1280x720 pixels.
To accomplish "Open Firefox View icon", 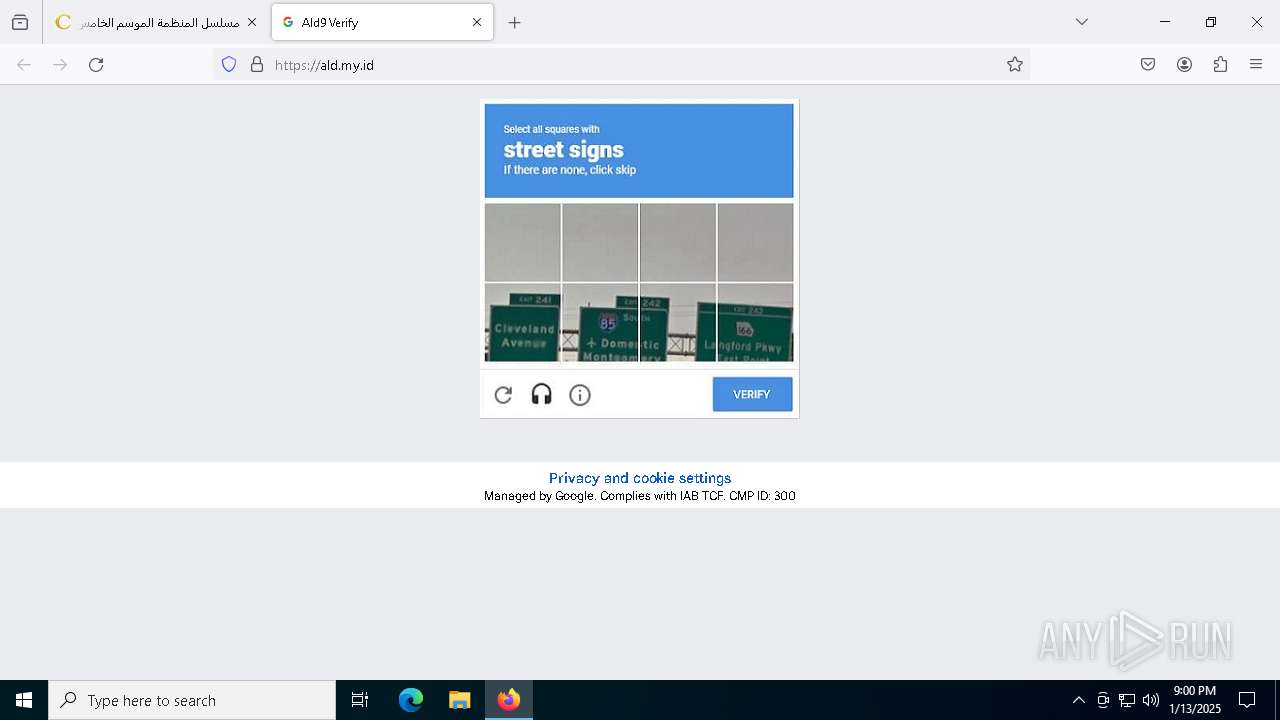I will [x=20, y=22].
